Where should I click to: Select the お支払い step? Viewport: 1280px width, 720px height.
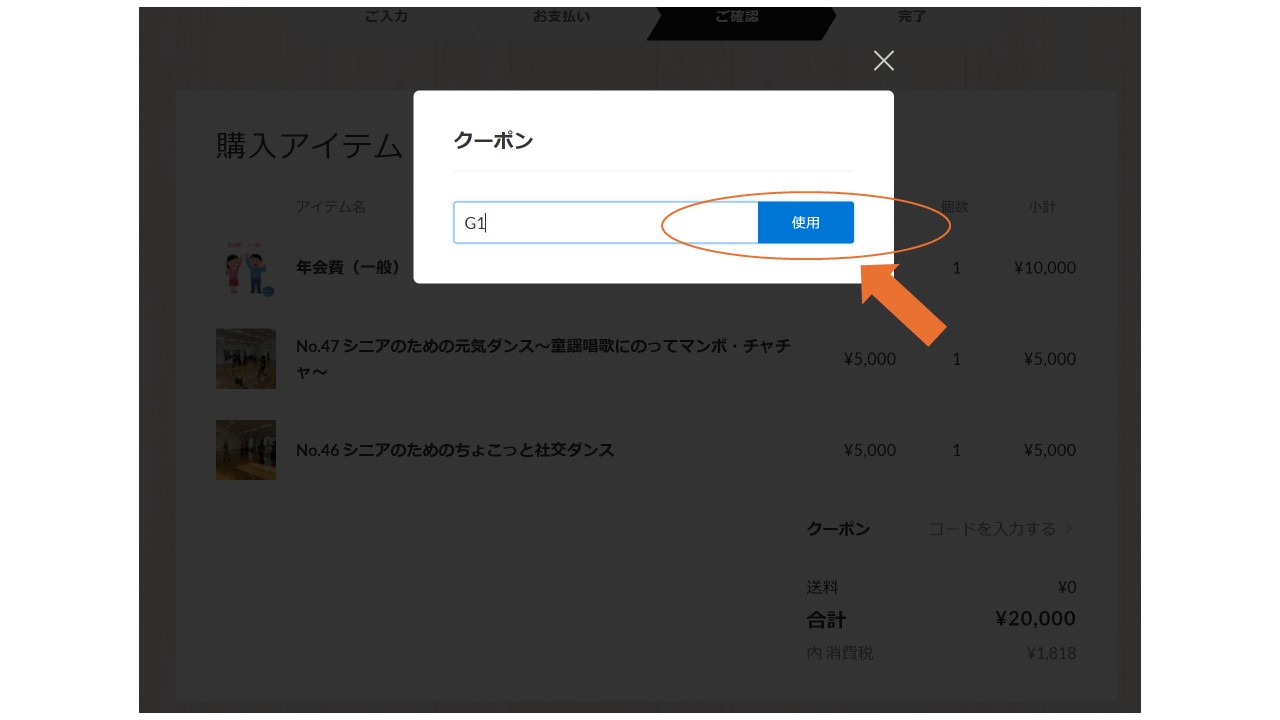pyautogui.click(x=561, y=17)
